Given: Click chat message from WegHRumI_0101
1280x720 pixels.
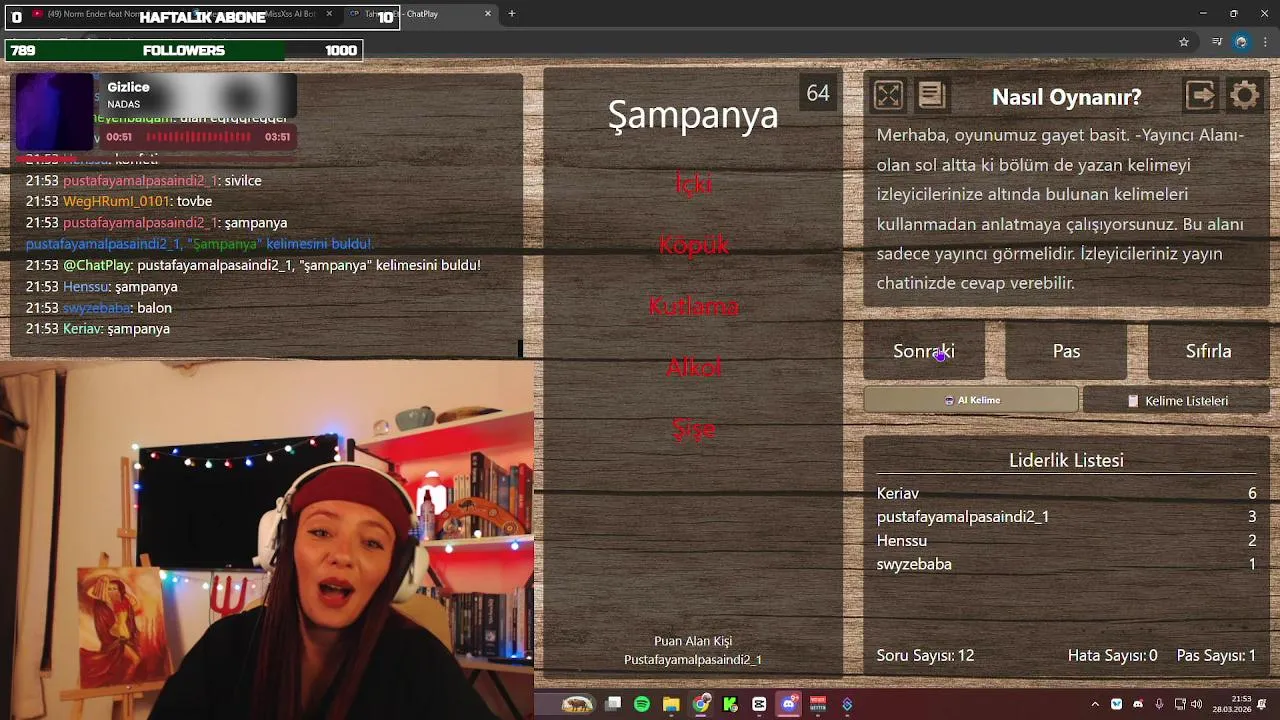Looking at the screenshot, I should (119, 201).
